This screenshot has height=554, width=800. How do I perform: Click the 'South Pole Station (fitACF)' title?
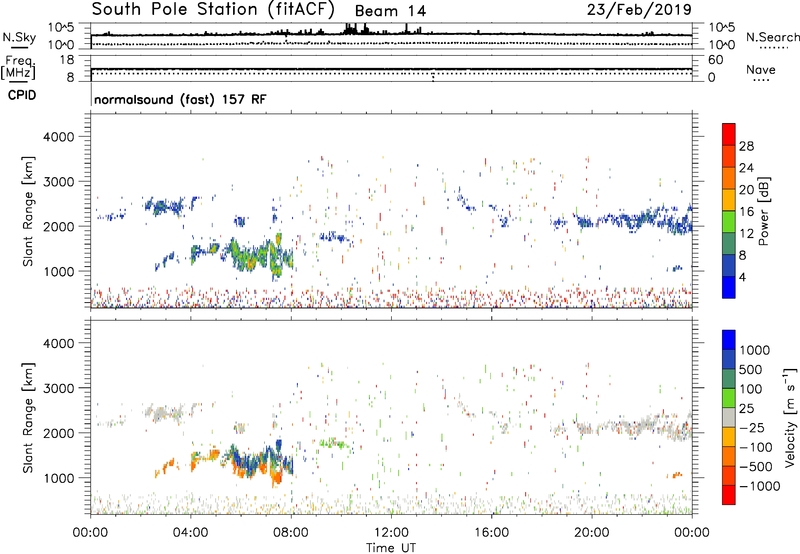(213, 9)
